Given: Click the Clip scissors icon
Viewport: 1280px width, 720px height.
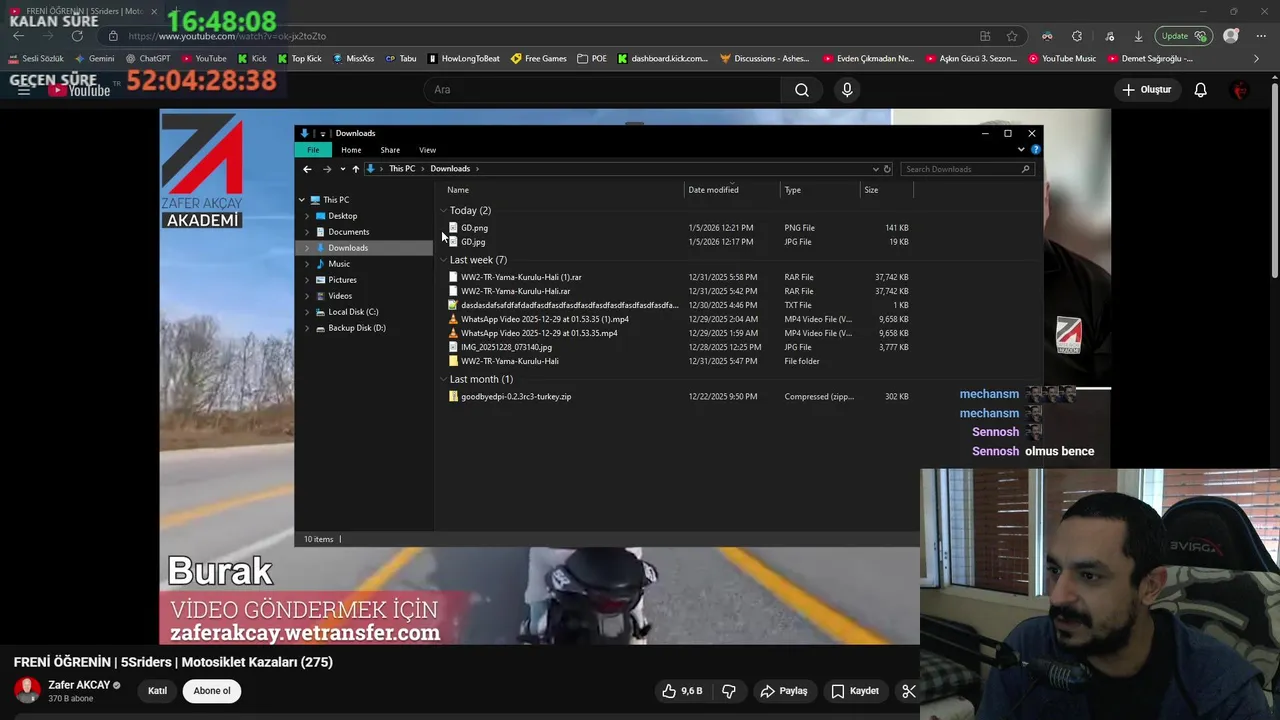Looking at the screenshot, I should point(909,691).
